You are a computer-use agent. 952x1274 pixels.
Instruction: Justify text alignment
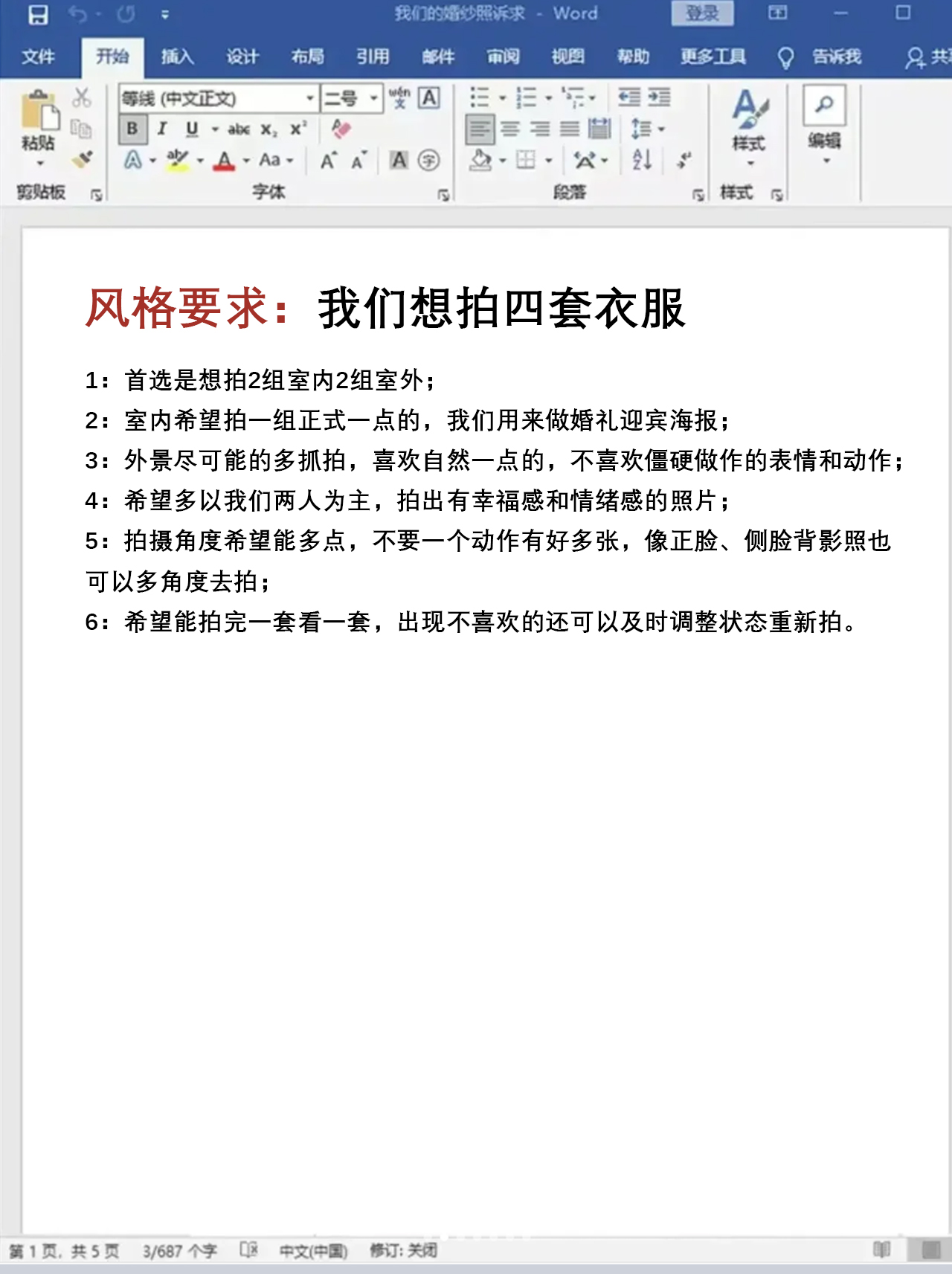570,129
